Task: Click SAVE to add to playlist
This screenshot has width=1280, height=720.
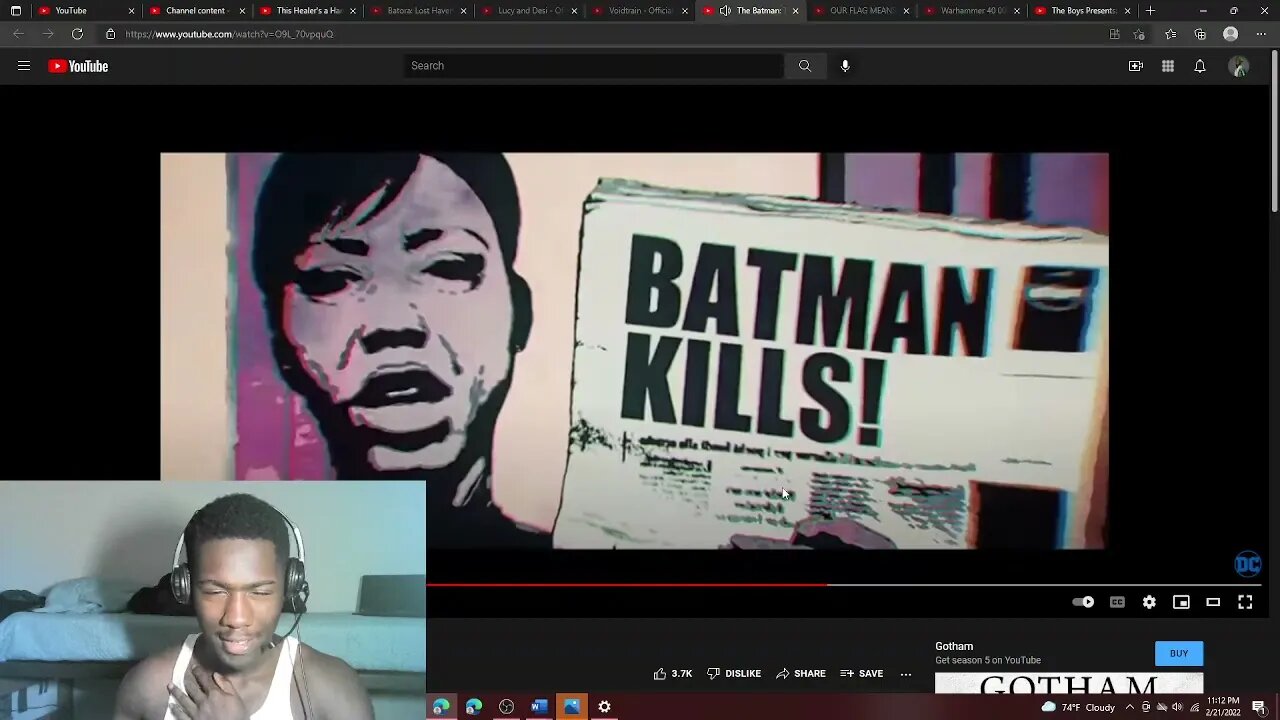Action: [x=862, y=674]
